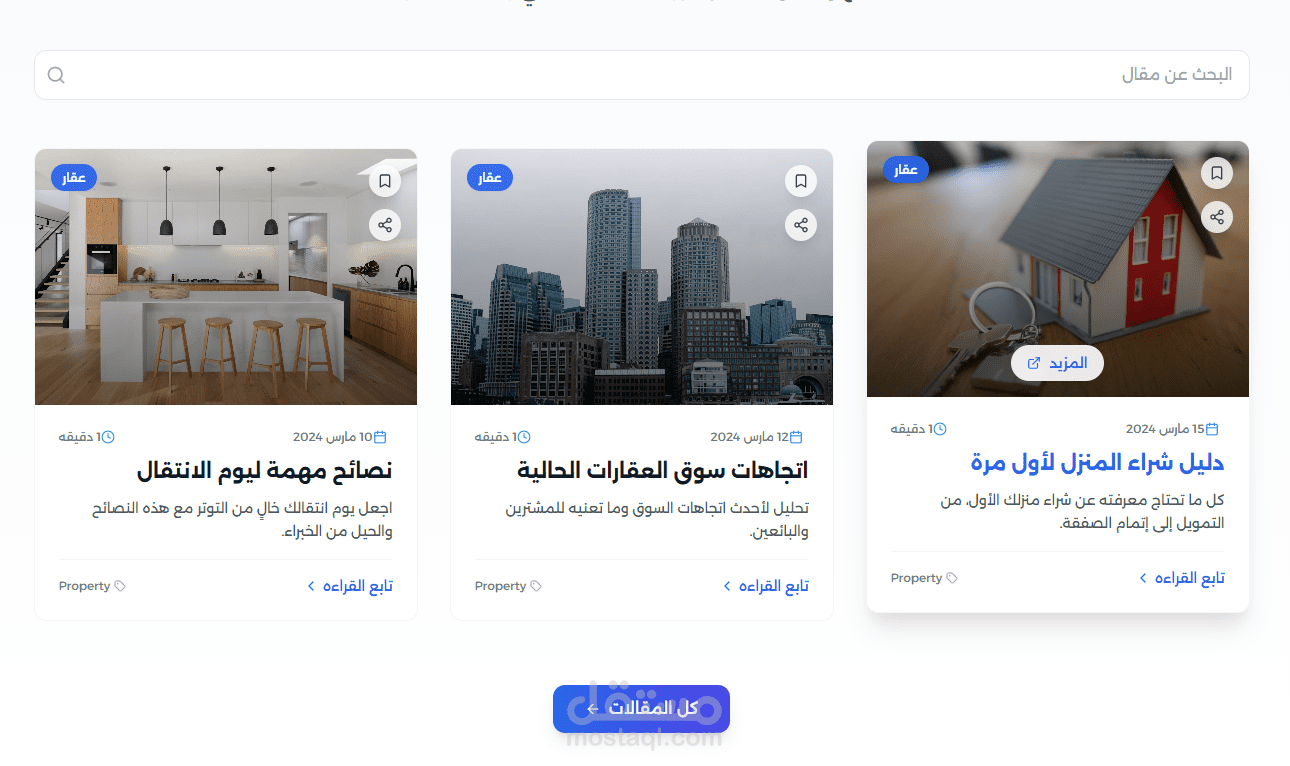Open كل المقالات button
Viewport: 1290px width, 766px height.
pyautogui.click(x=641, y=708)
